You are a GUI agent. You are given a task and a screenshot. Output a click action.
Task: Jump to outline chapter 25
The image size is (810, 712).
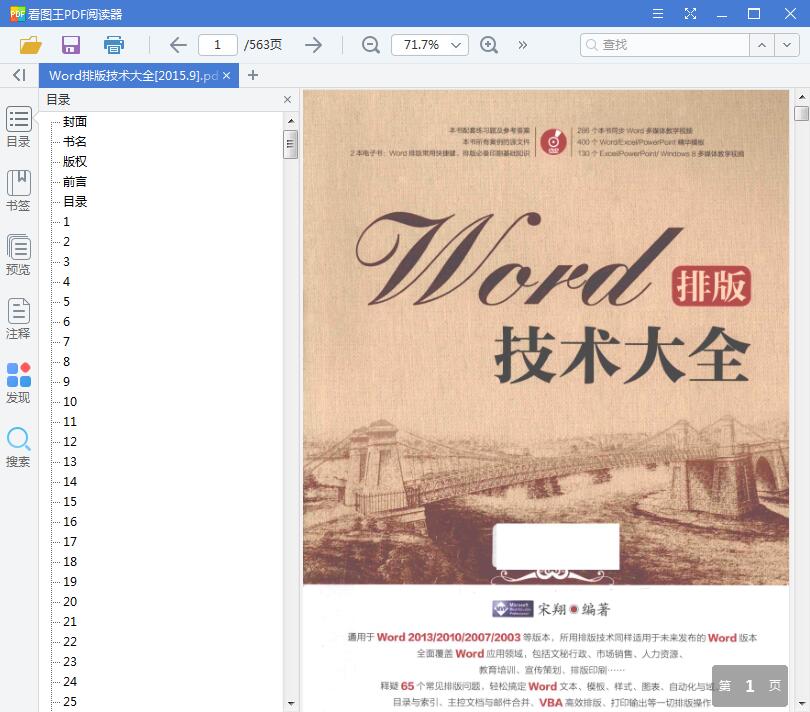click(x=70, y=702)
